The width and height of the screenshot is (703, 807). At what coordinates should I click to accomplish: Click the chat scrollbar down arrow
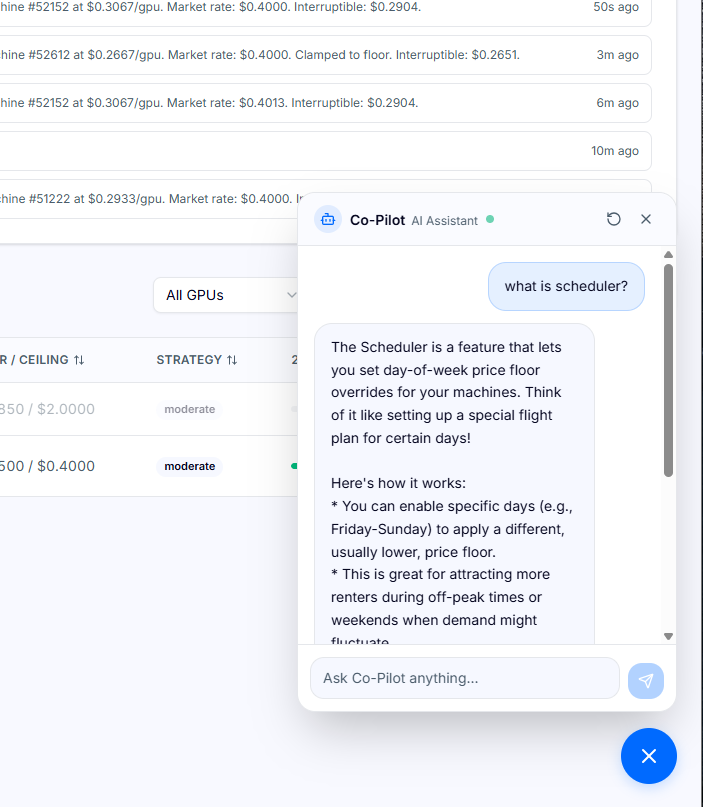[x=669, y=636]
